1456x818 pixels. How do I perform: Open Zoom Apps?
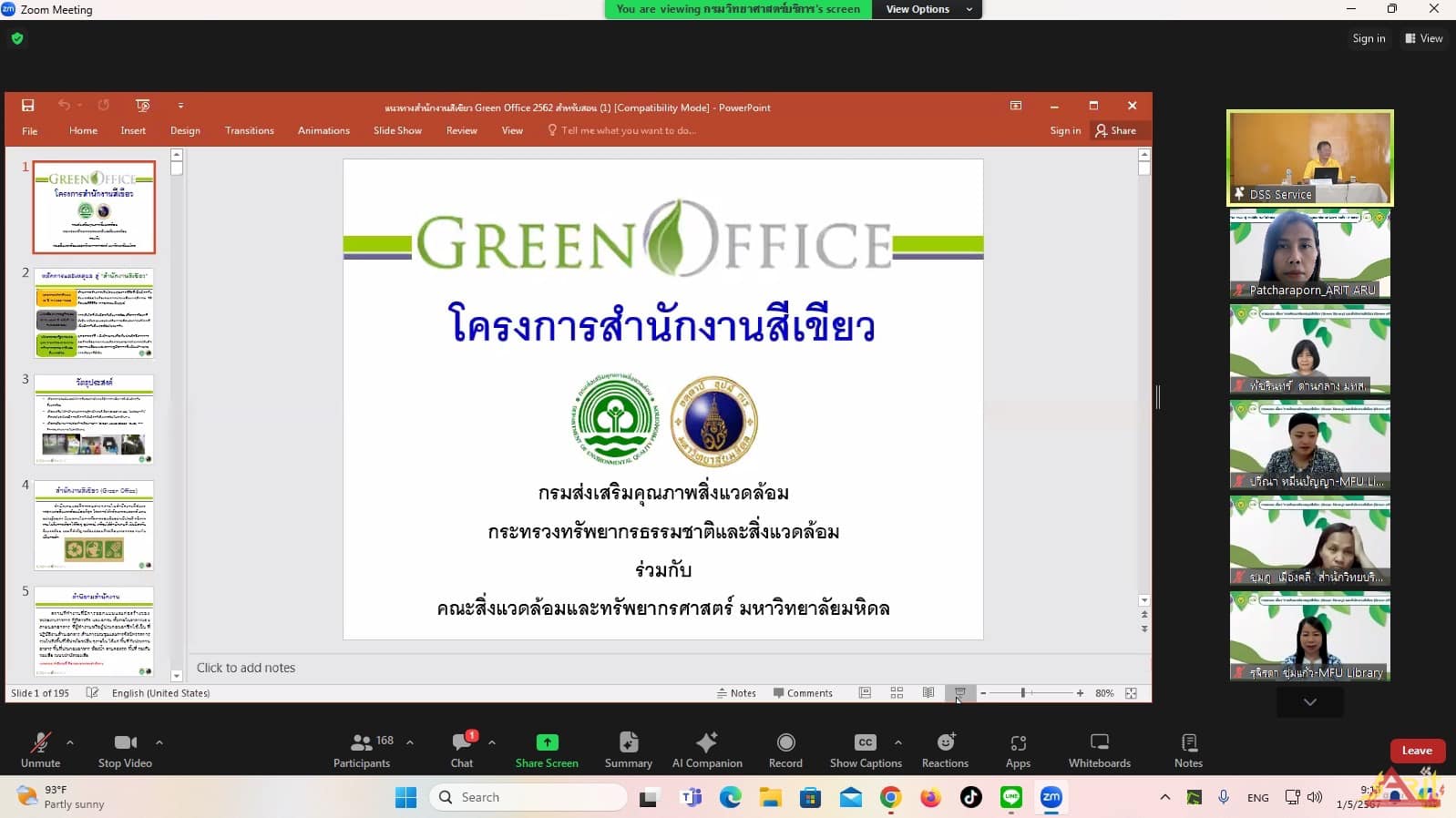[1018, 751]
